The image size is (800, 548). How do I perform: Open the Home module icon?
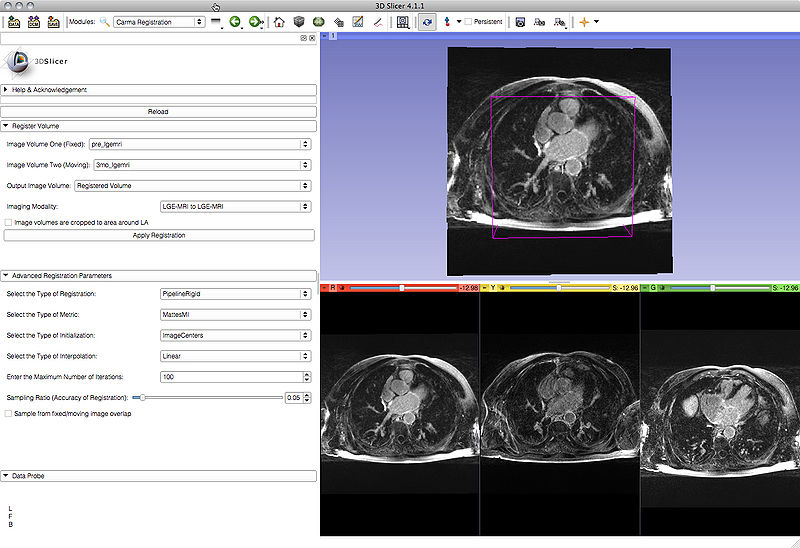point(279,21)
